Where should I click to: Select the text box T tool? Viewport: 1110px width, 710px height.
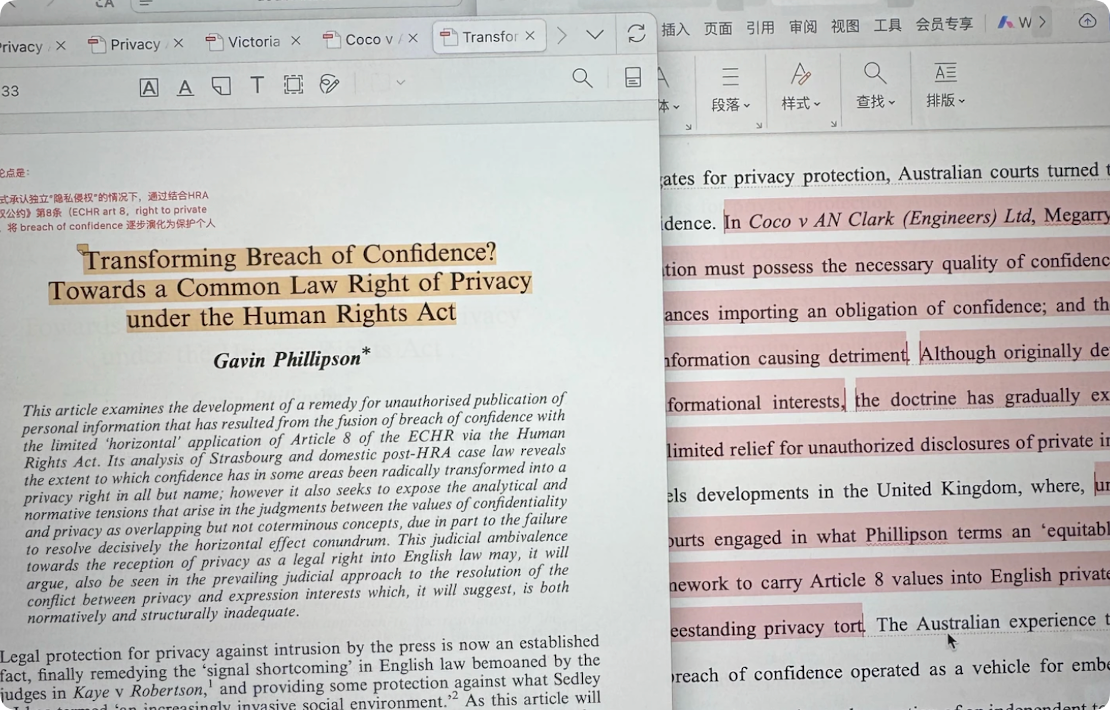tap(257, 85)
